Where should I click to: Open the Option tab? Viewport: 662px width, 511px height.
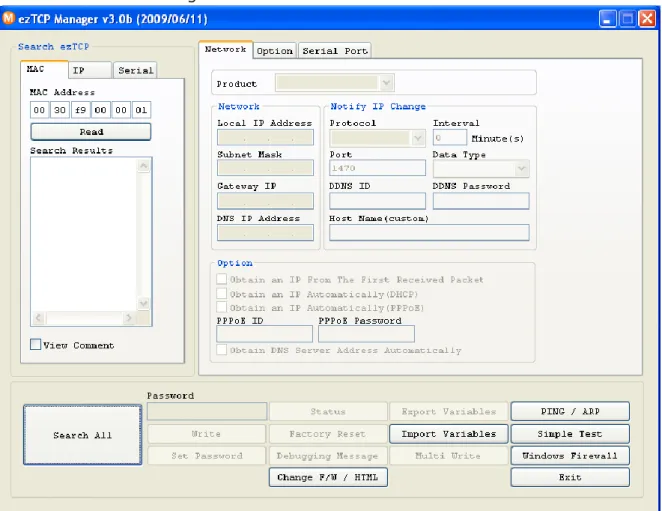coord(274,51)
